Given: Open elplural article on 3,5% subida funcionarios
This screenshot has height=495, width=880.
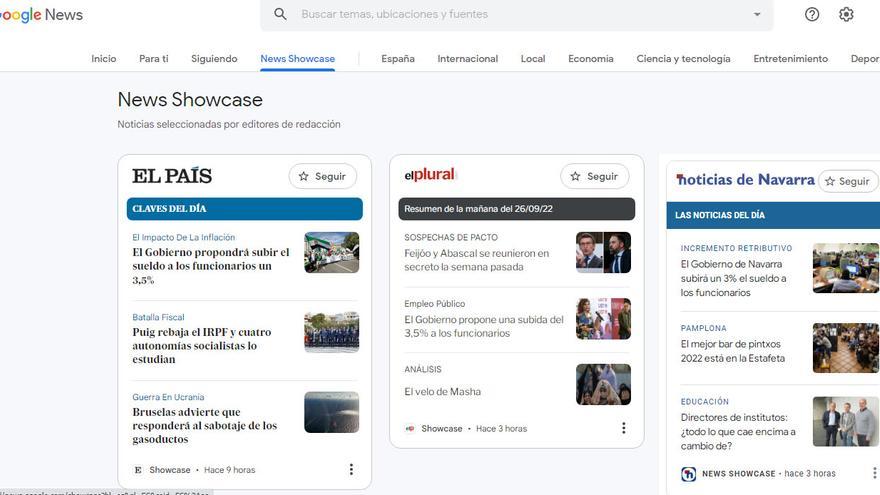Looking at the screenshot, I should 484,326.
